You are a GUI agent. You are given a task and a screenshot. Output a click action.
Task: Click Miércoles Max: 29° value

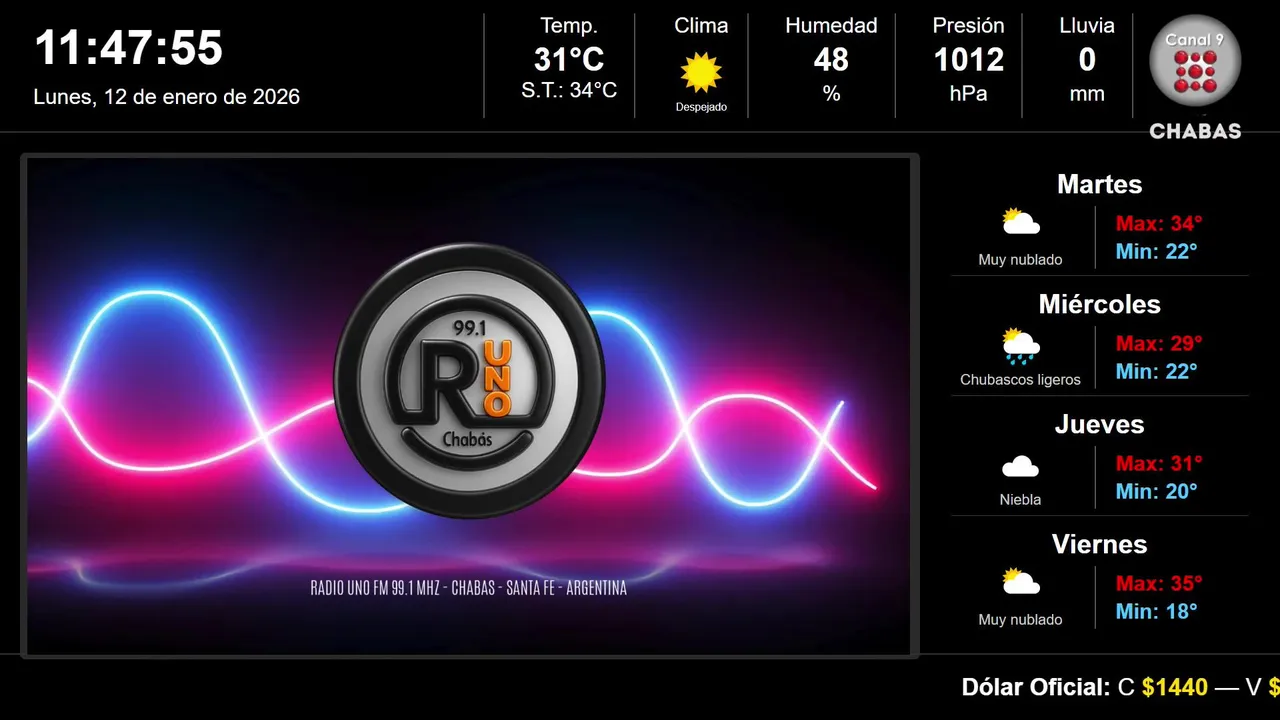pyautogui.click(x=1159, y=343)
